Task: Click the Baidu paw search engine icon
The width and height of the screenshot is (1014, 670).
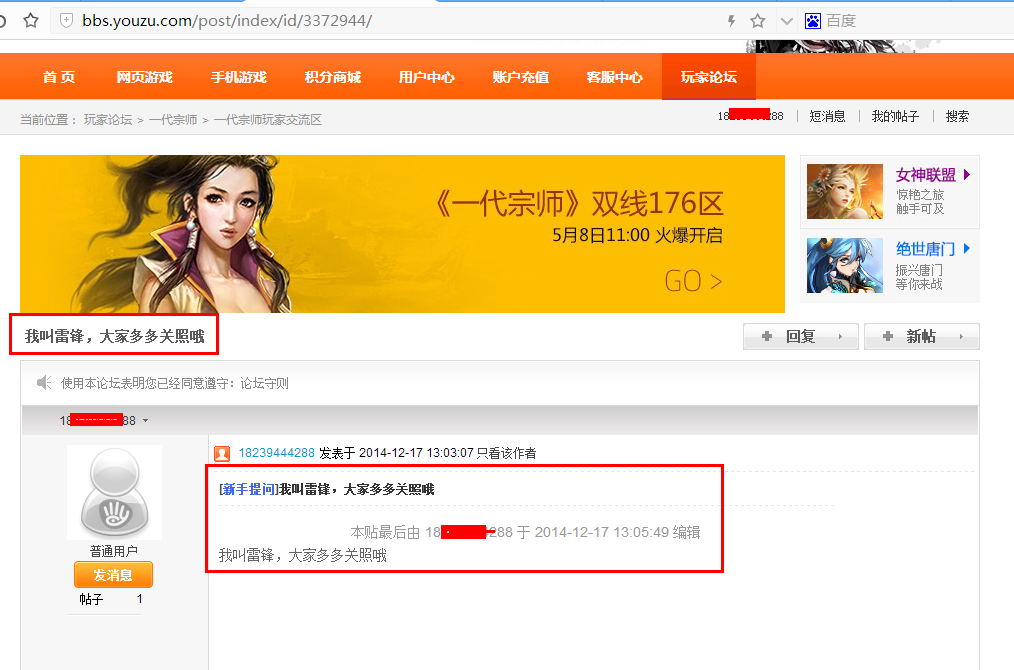Action: pos(812,21)
